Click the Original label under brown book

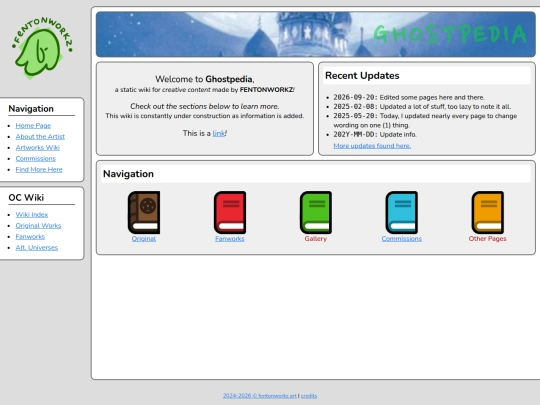[x=144, y=239]
